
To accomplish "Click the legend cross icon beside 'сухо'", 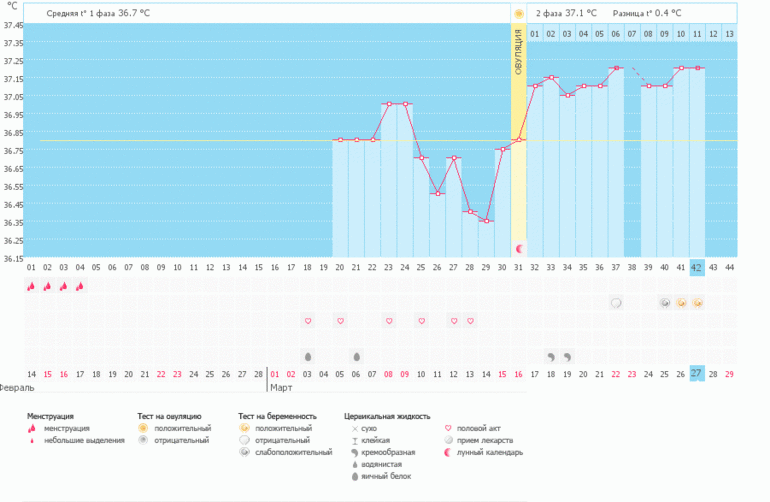I will click(x=355, y=429).
